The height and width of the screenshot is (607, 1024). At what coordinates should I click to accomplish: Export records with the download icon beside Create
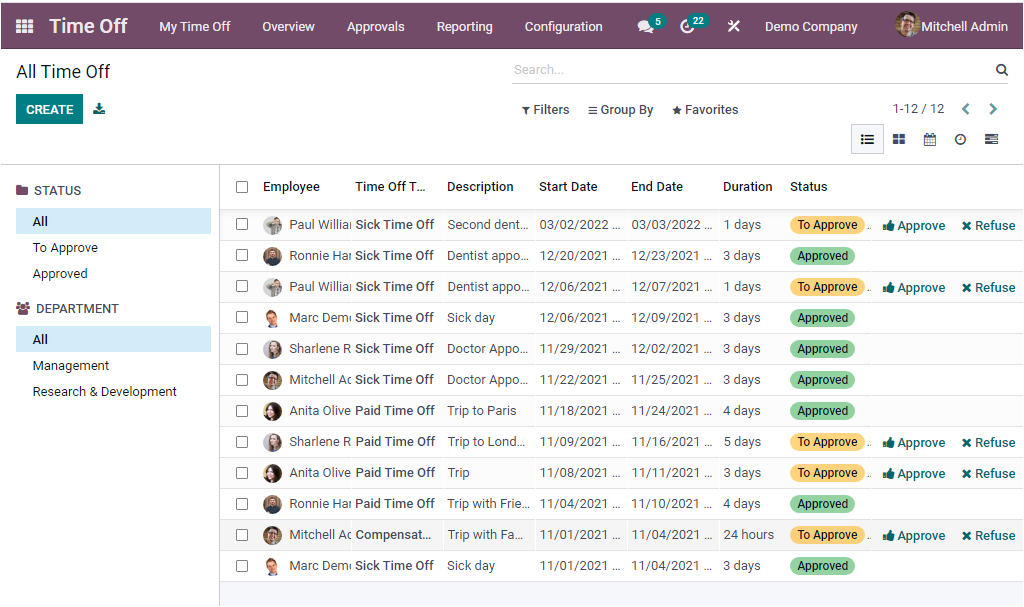click(98, 107)
